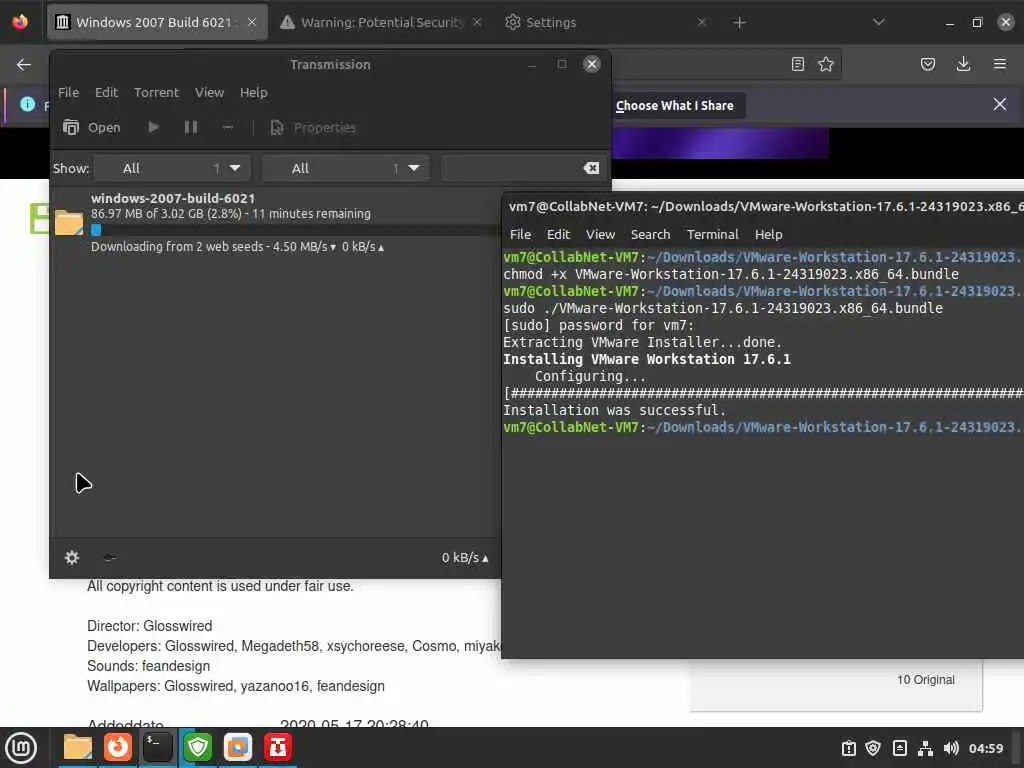Image resolution: width=1024 pixels, height=768 pixels.
Task: Click the Choose What I Share button
Action: tap(675, 105)
